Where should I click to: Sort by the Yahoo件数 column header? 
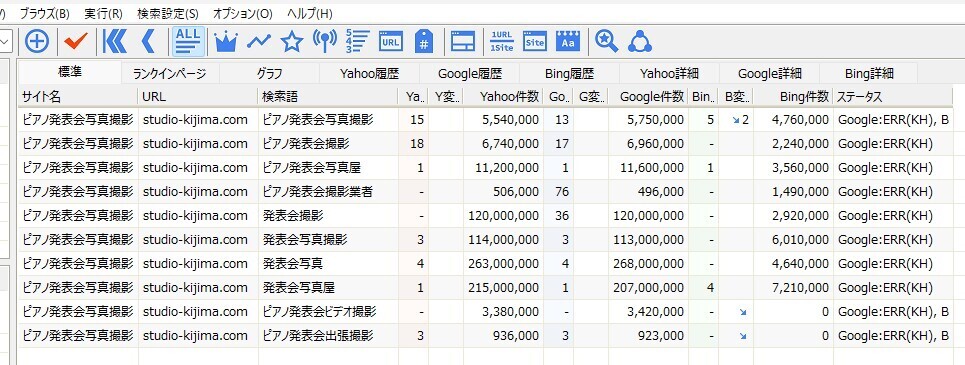[x=503, y=97]
